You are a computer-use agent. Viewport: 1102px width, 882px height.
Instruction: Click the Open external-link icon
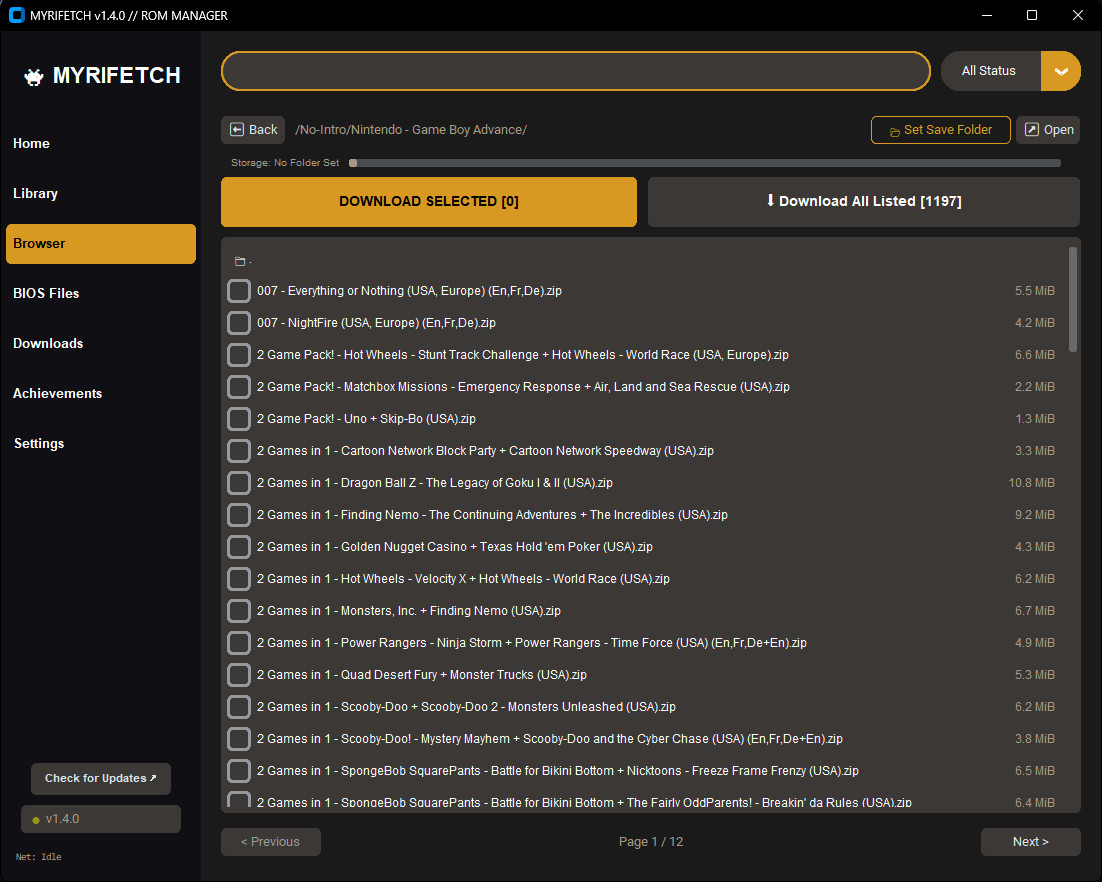[x=1032, y=129]
